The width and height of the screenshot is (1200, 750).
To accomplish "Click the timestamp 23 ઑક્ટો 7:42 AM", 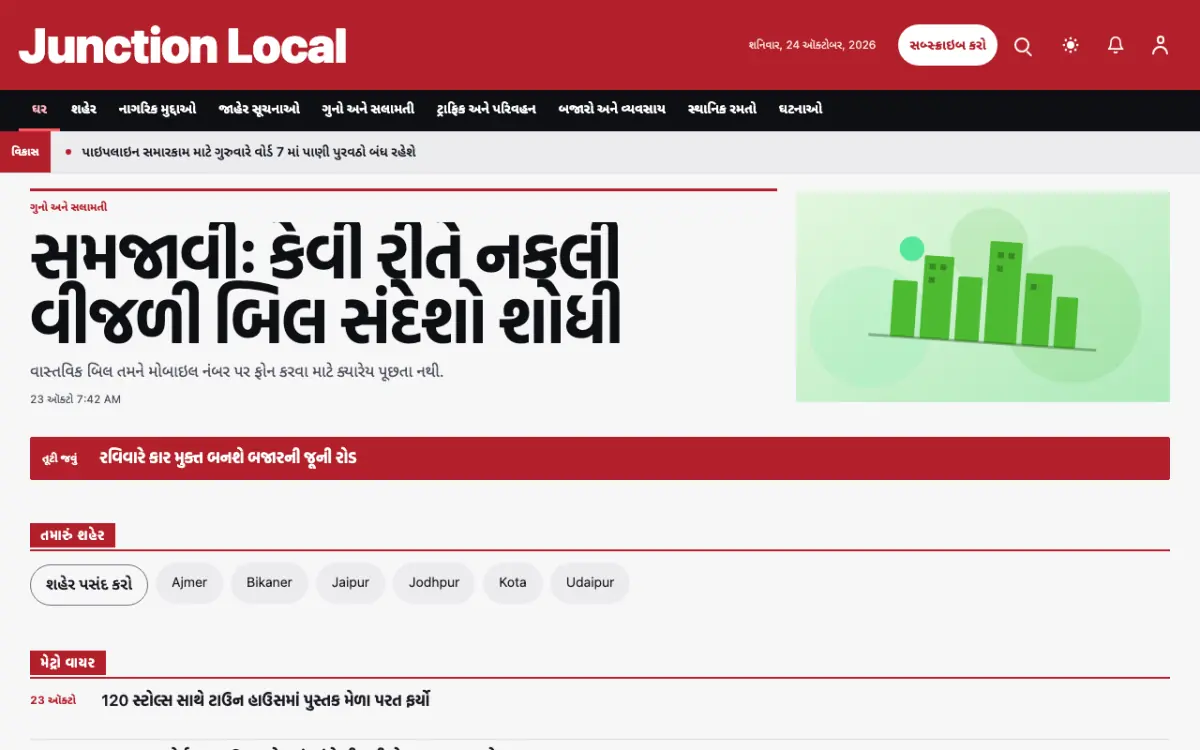I will coord(76,399).
